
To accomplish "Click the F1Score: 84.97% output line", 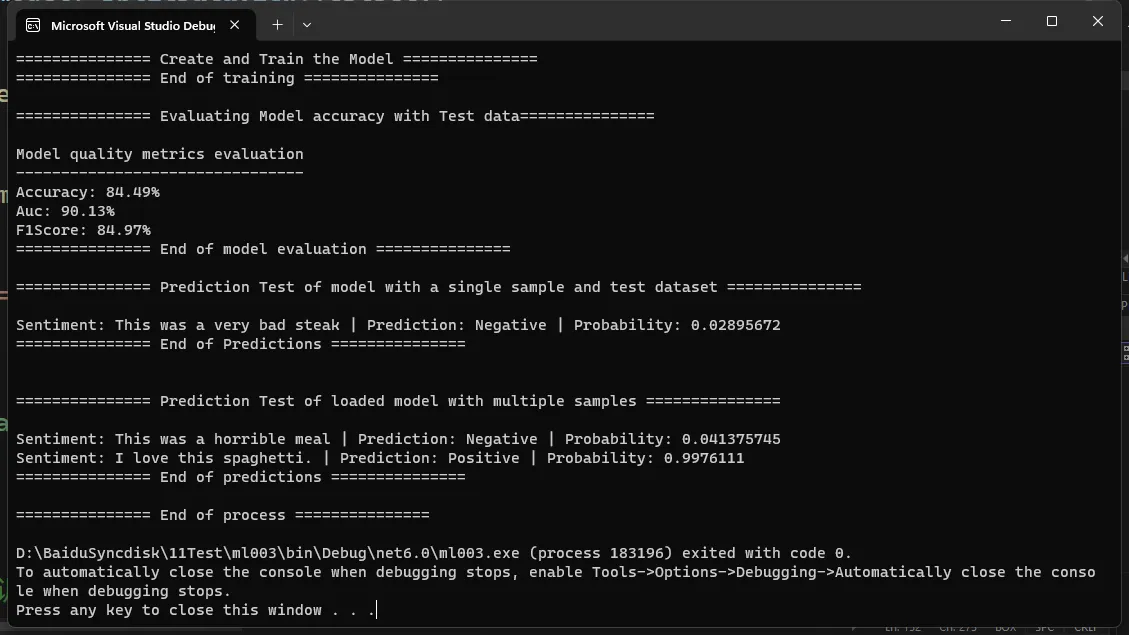I will 84,230.
